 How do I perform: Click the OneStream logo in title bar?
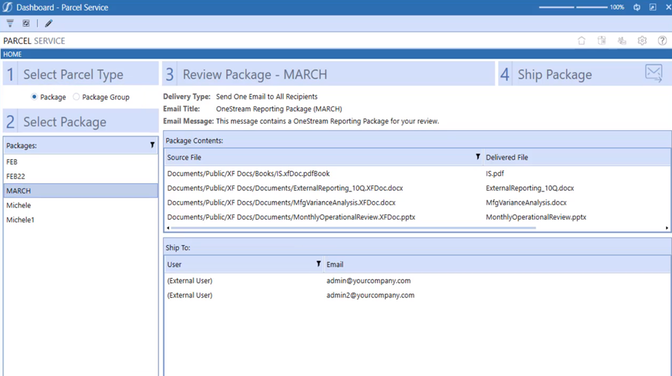tap(7, 7)
